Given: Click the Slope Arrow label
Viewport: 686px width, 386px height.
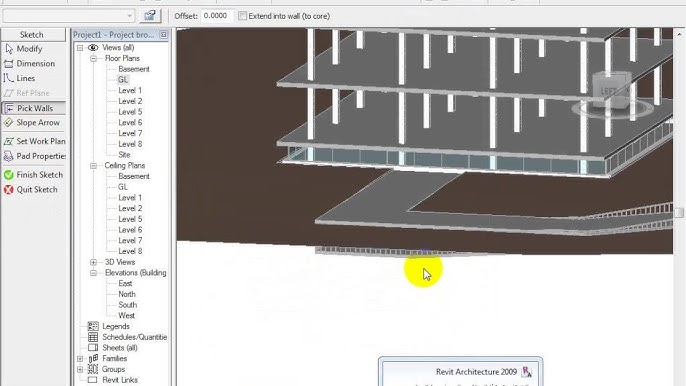Looking at the screenshot, I should click(38, 123).
